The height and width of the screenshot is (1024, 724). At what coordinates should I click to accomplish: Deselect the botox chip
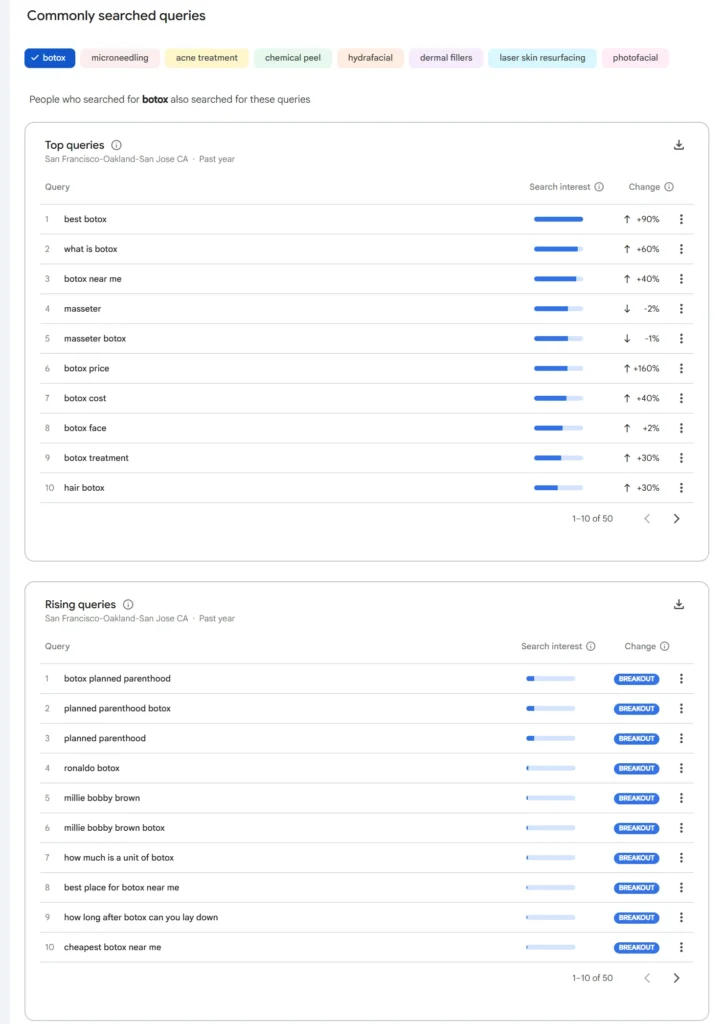50,57
